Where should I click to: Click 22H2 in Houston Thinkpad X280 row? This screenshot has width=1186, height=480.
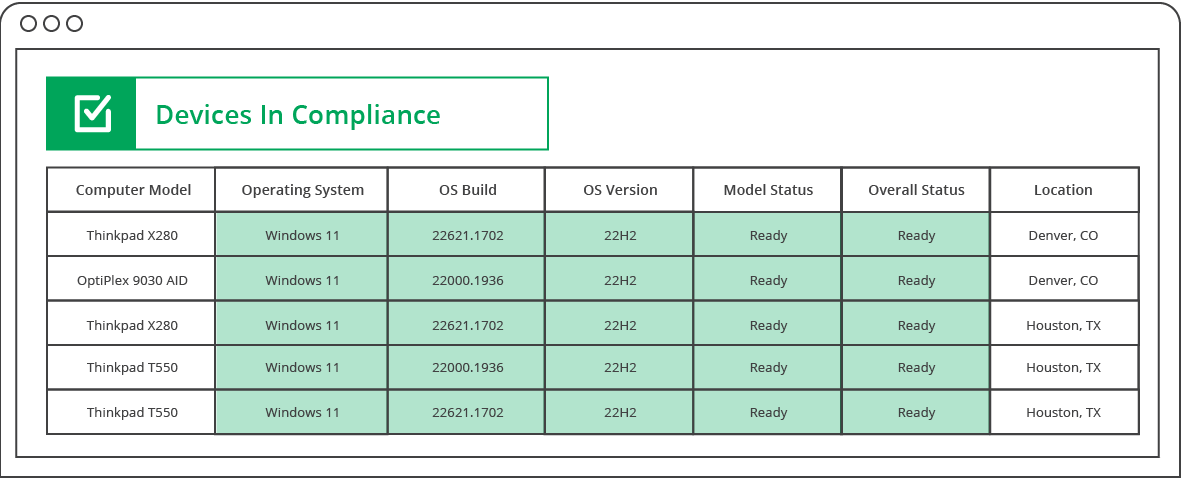pos(620,325)
